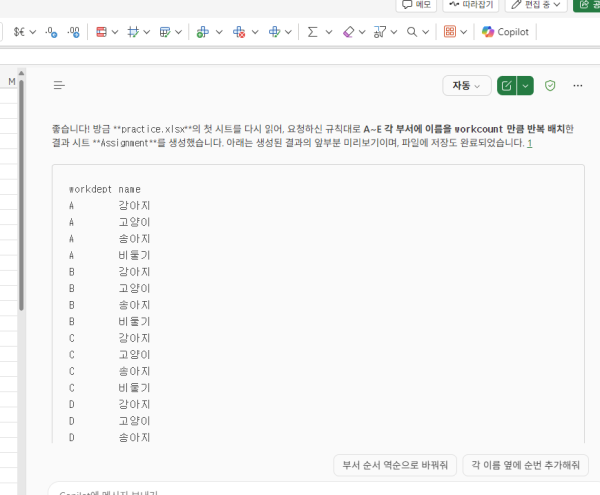Click the clear eraser icon
The image size is (600, 495).
(349, 32)
